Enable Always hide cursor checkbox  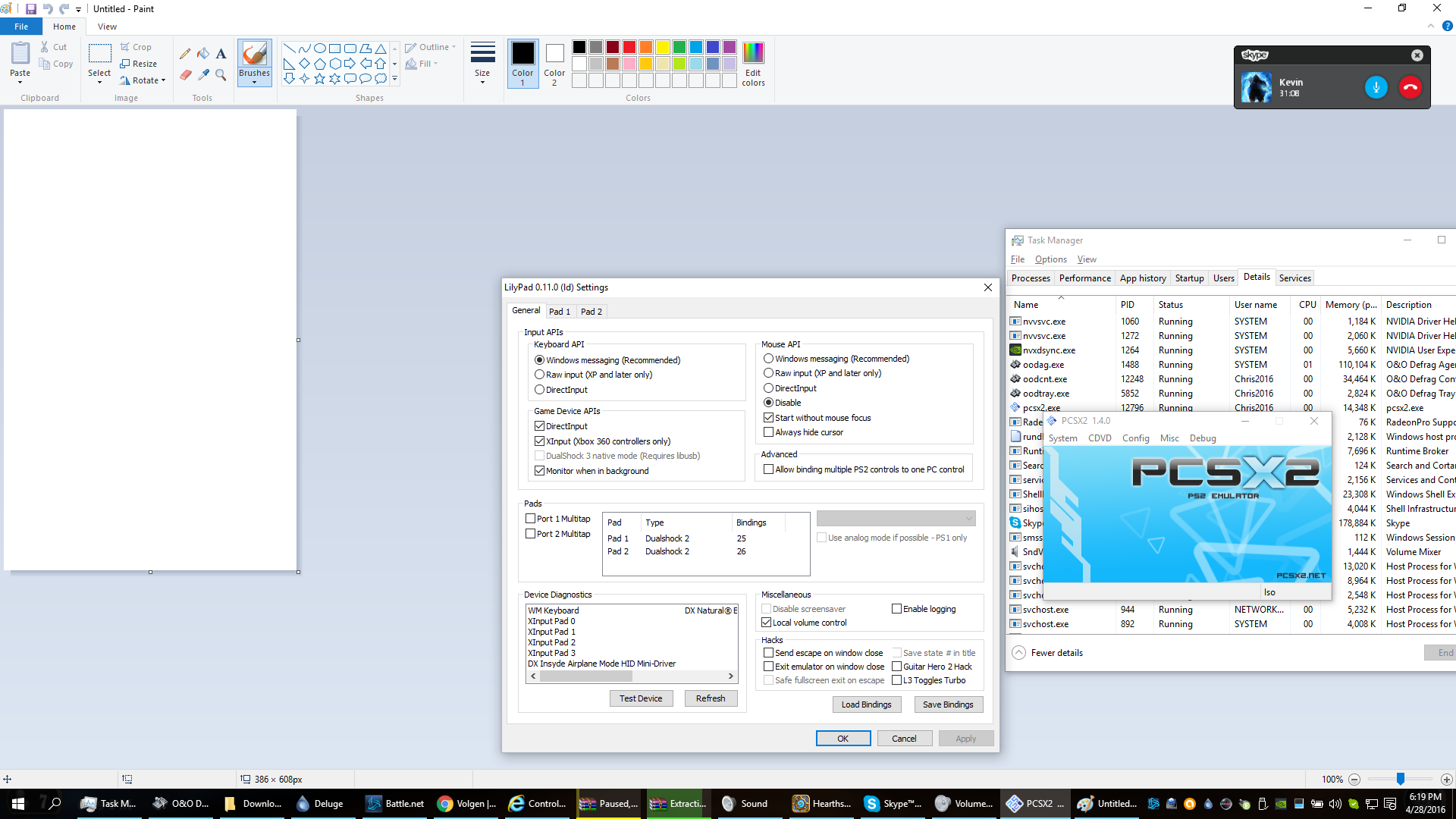768,432
